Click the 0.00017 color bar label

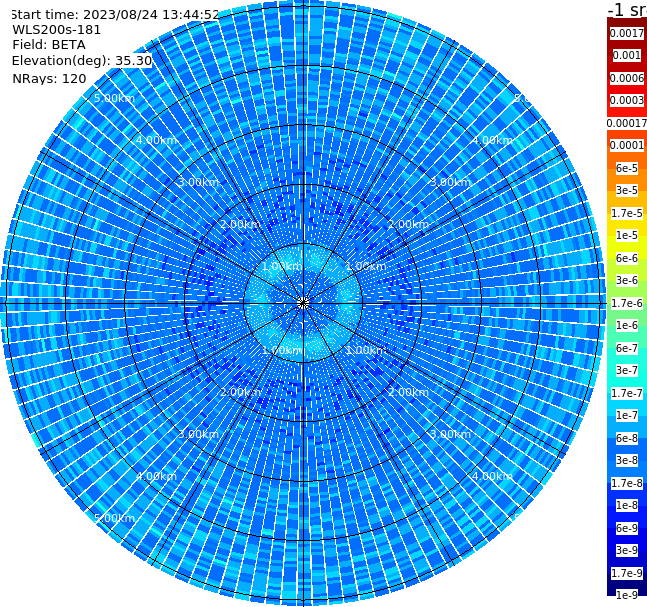(x=627, y=123)
